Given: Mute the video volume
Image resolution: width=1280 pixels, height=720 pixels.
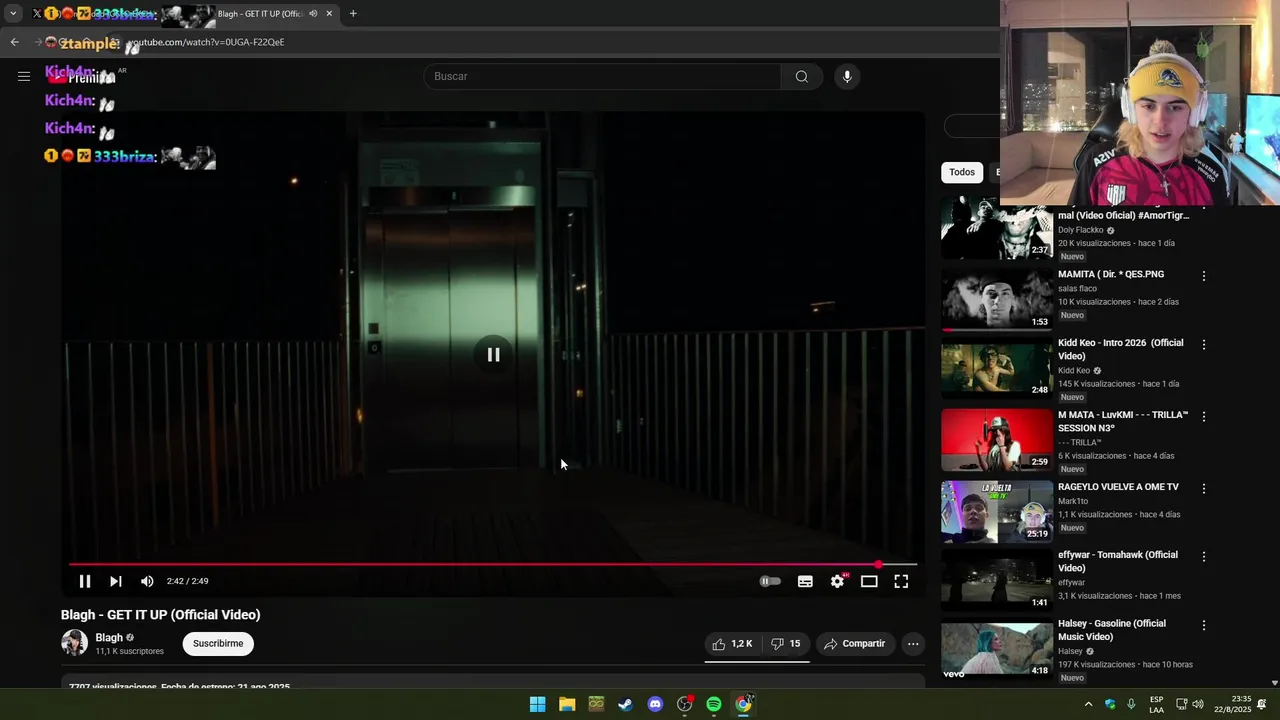Looking at the screenshot, I should pos(147,581).
